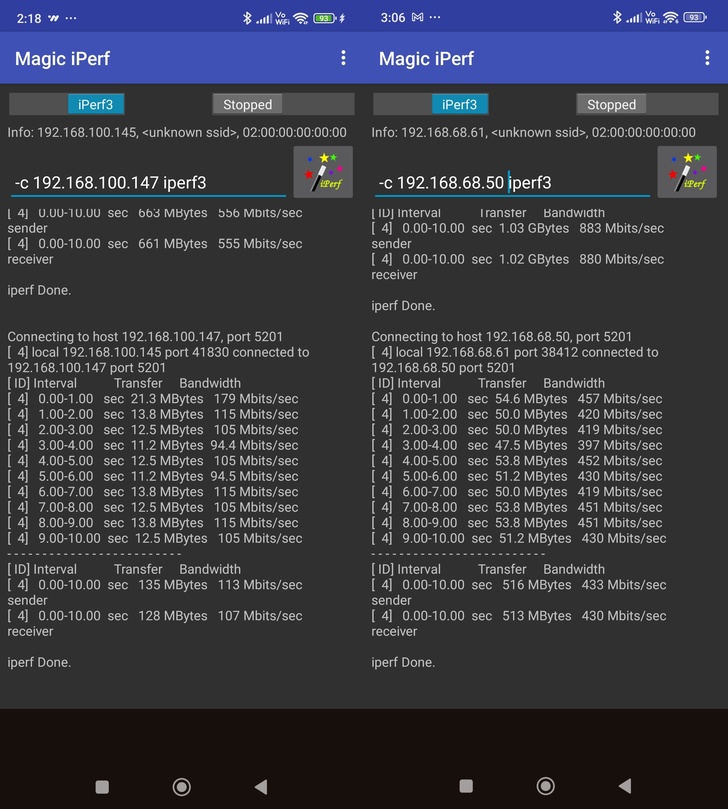Tap the magic wand iPerf icon on left screen
728x809 pixels.
(323, 172)
